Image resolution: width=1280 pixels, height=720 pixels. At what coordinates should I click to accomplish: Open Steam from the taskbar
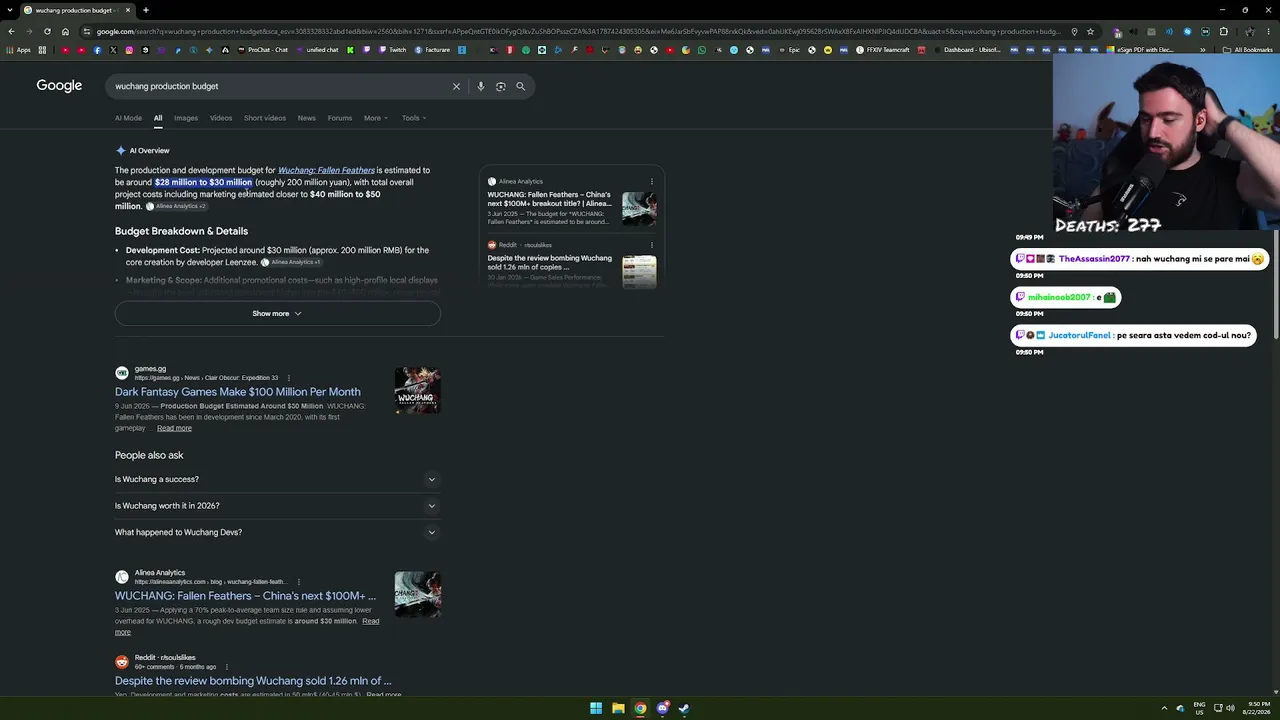684,708
